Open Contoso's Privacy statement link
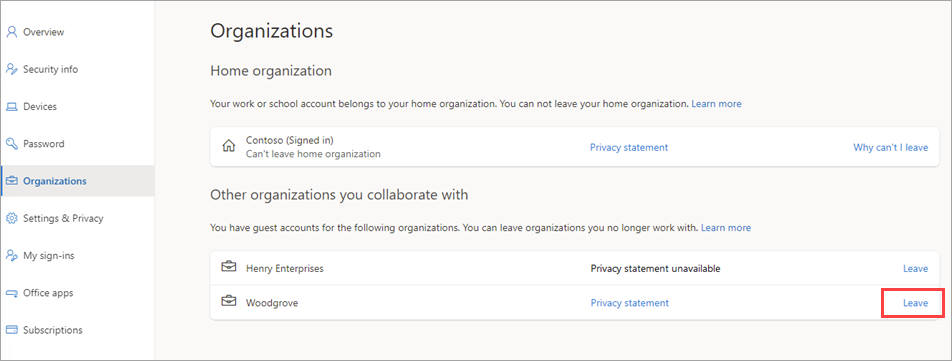Screen dimensions: 952x361 click(x=629, y=147)
